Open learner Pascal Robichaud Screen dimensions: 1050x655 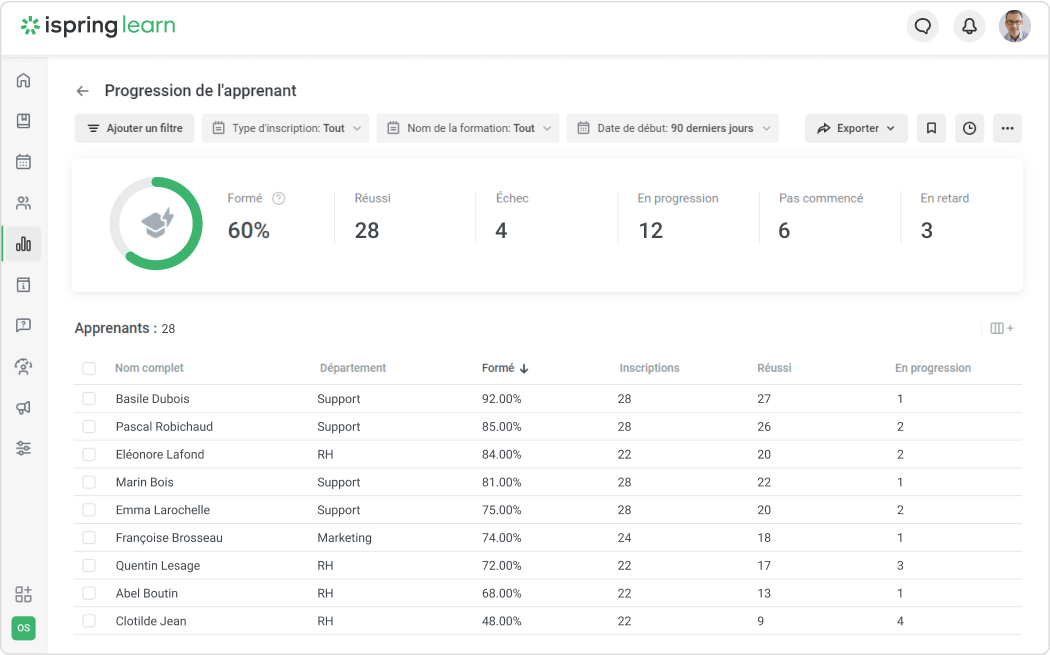[x=164, y=427]
